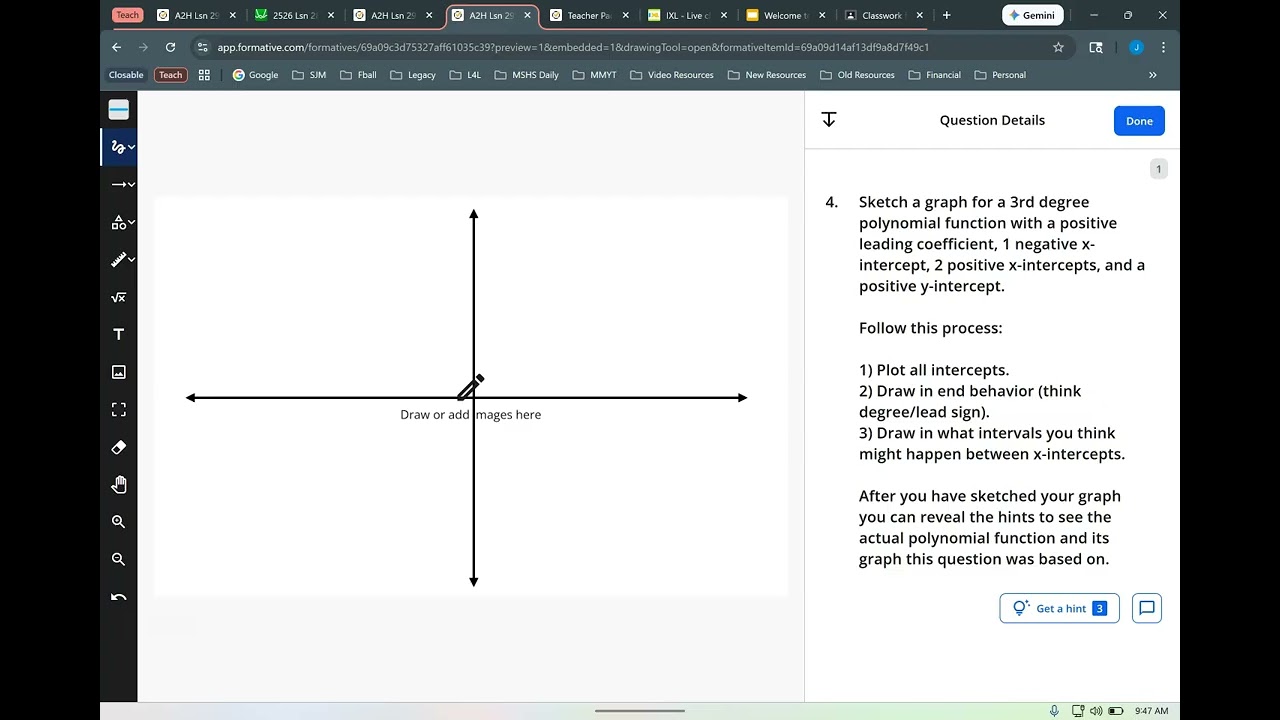Viewport: 1280px width, 720px height.
Task: Click the taskbar battery icon
Action: (1116, 711)
